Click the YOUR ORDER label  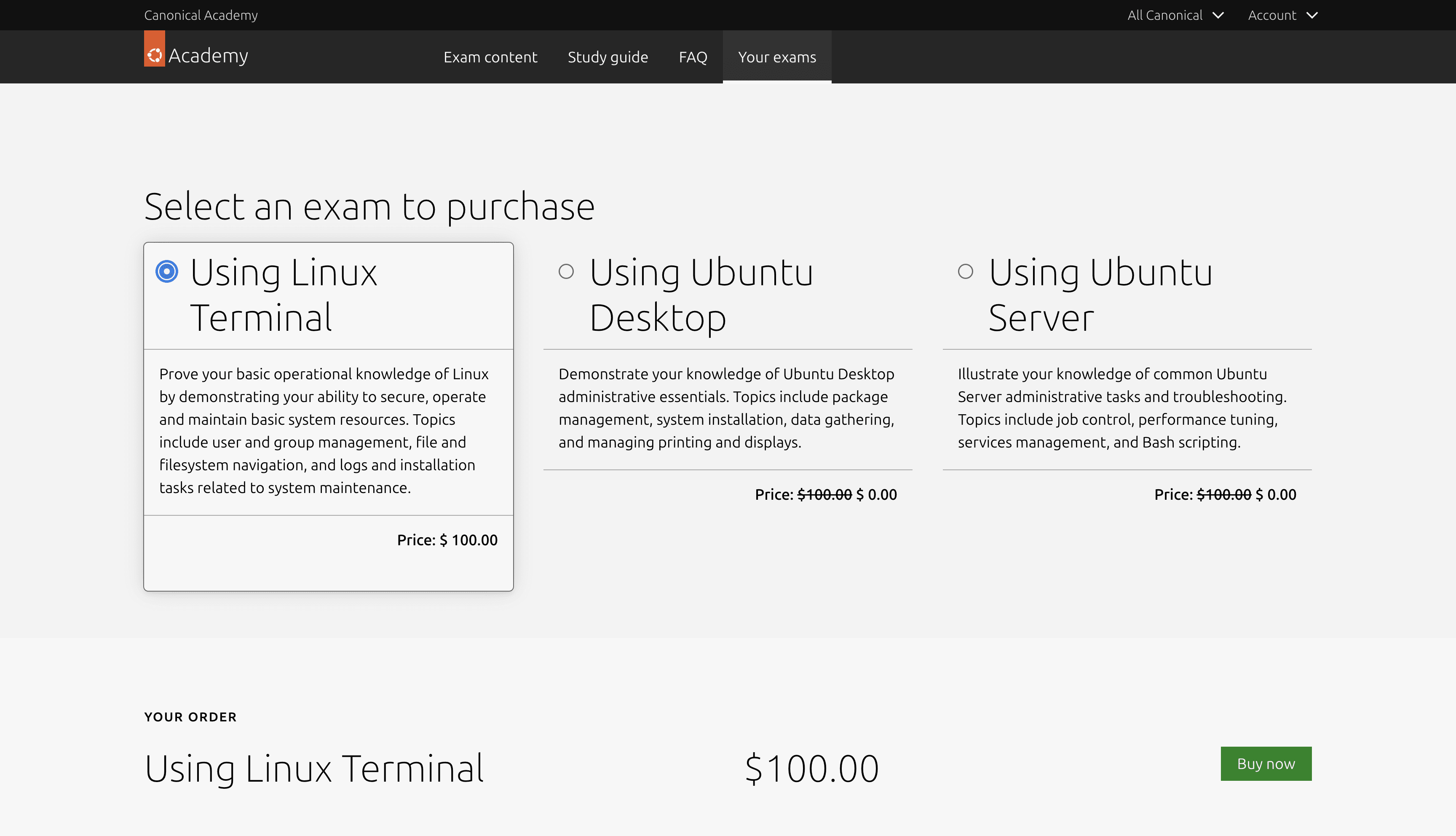[190, 717]
